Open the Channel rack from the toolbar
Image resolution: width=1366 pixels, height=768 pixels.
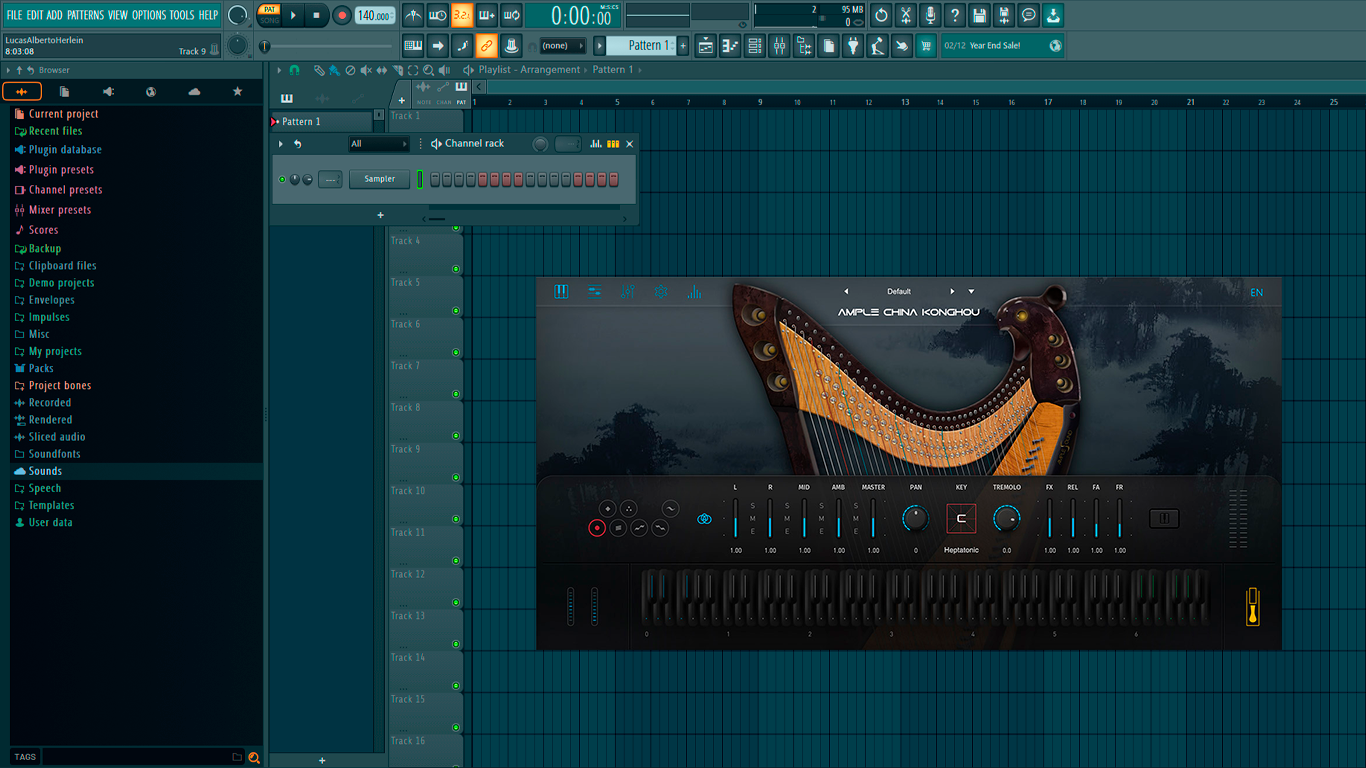pyautogui.click(x=755, y=46)
